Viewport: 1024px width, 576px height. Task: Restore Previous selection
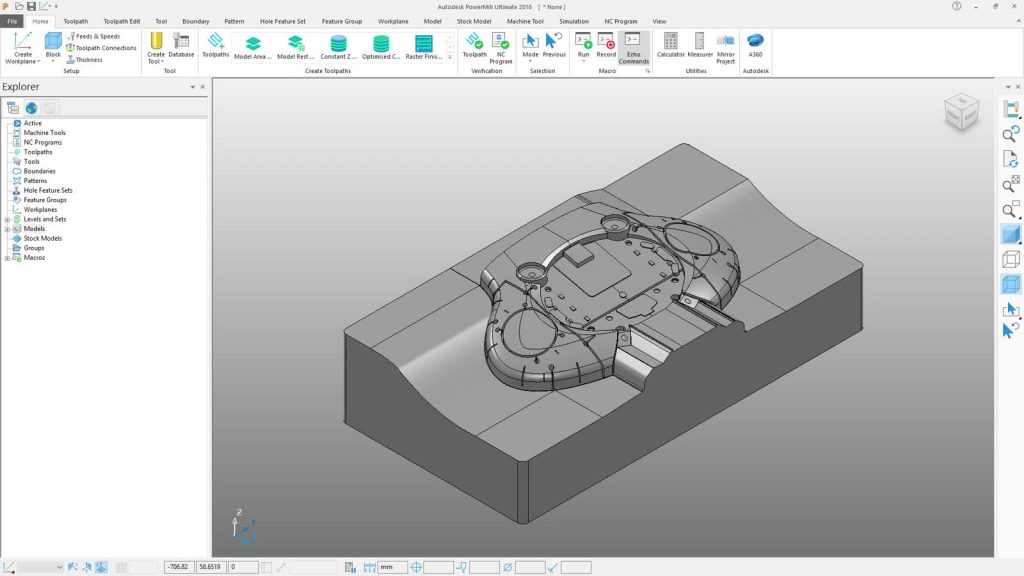coord(554,46)
